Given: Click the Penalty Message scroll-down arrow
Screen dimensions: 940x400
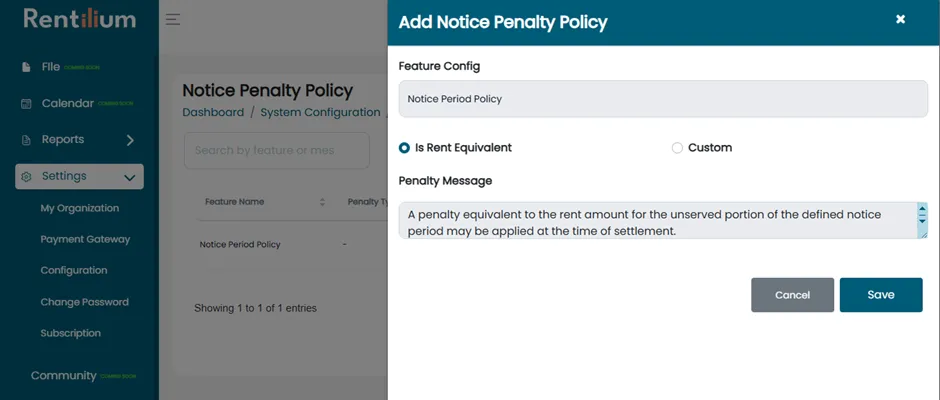Looking at the screenshot, I should click(922, 221).
